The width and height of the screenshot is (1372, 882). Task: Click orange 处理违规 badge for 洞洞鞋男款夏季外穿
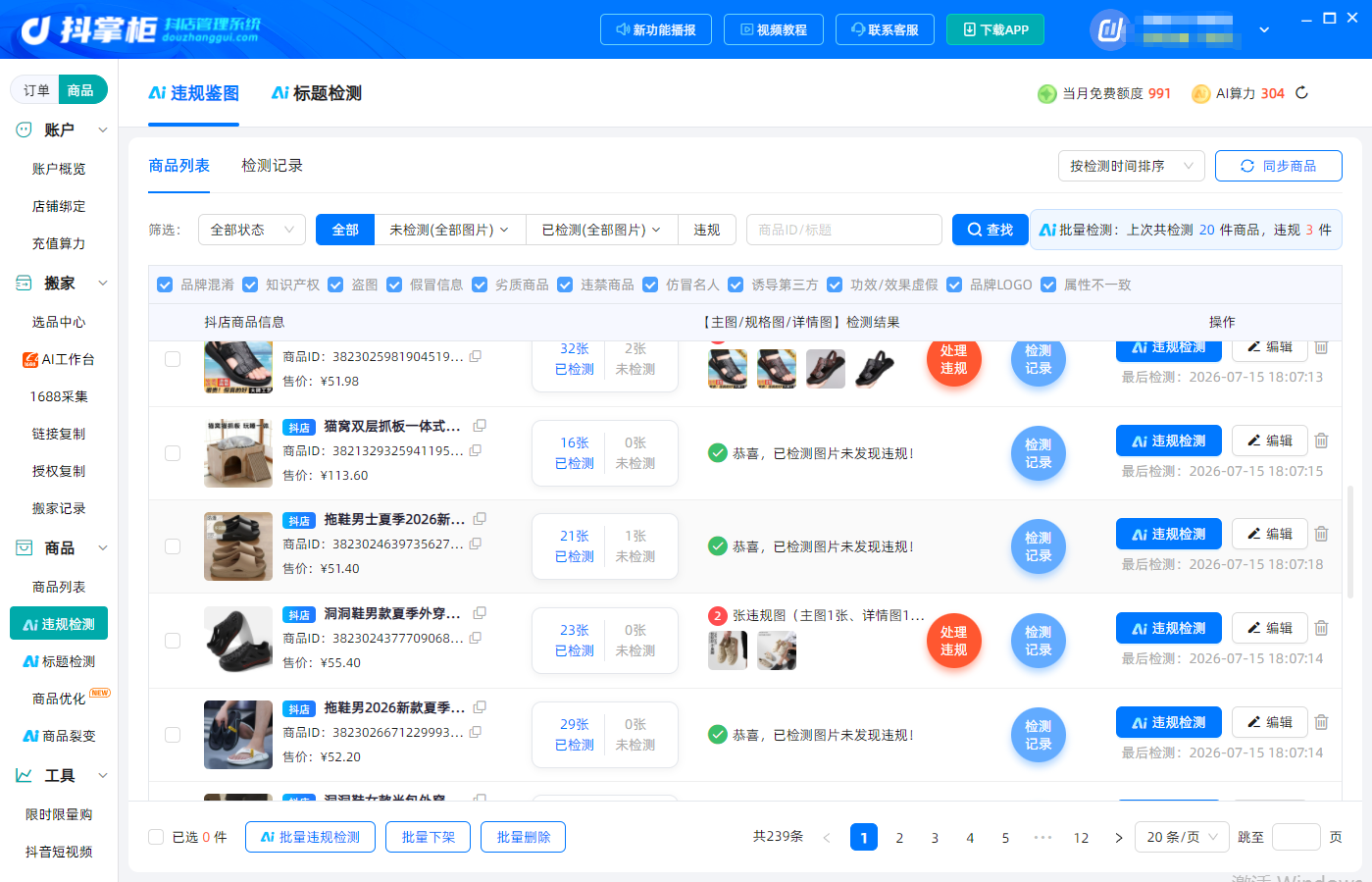pos(953,641)
